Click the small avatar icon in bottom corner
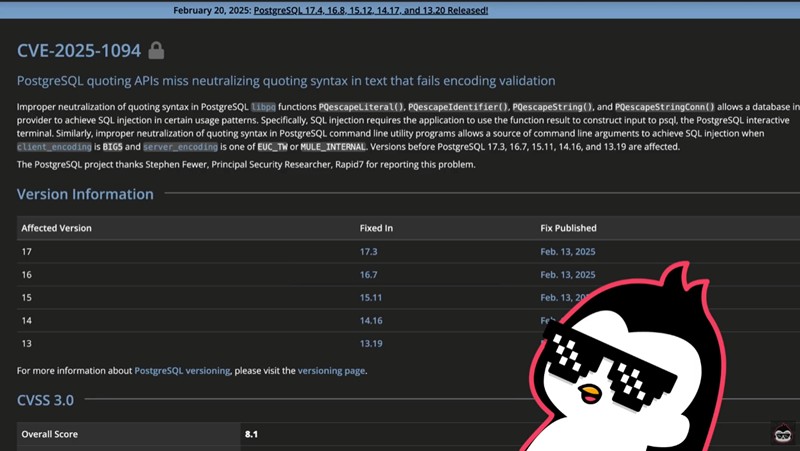Viewport: 800px width, 451px height. tap(783, 433)
